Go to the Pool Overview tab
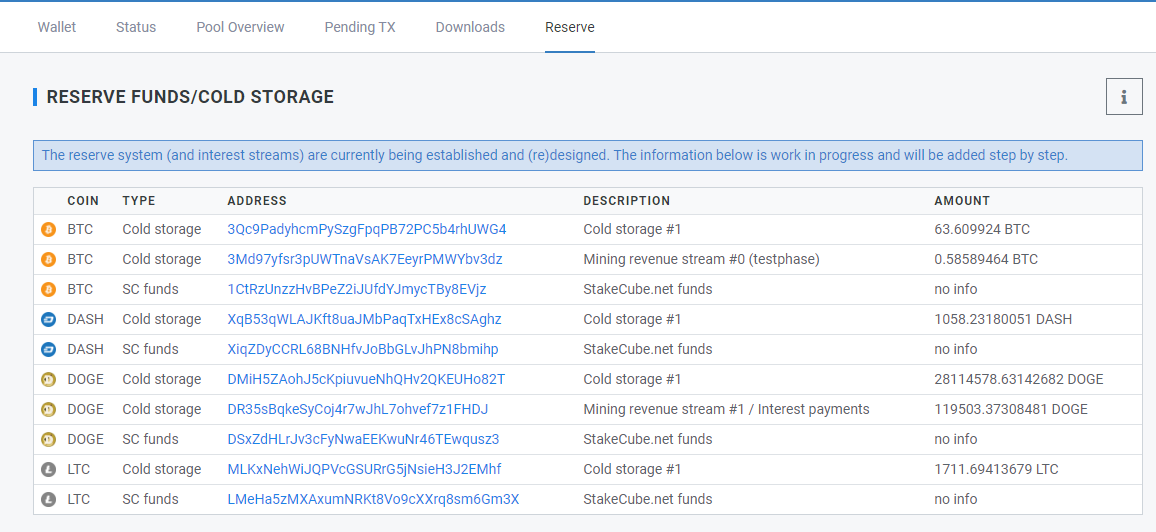 240,27
